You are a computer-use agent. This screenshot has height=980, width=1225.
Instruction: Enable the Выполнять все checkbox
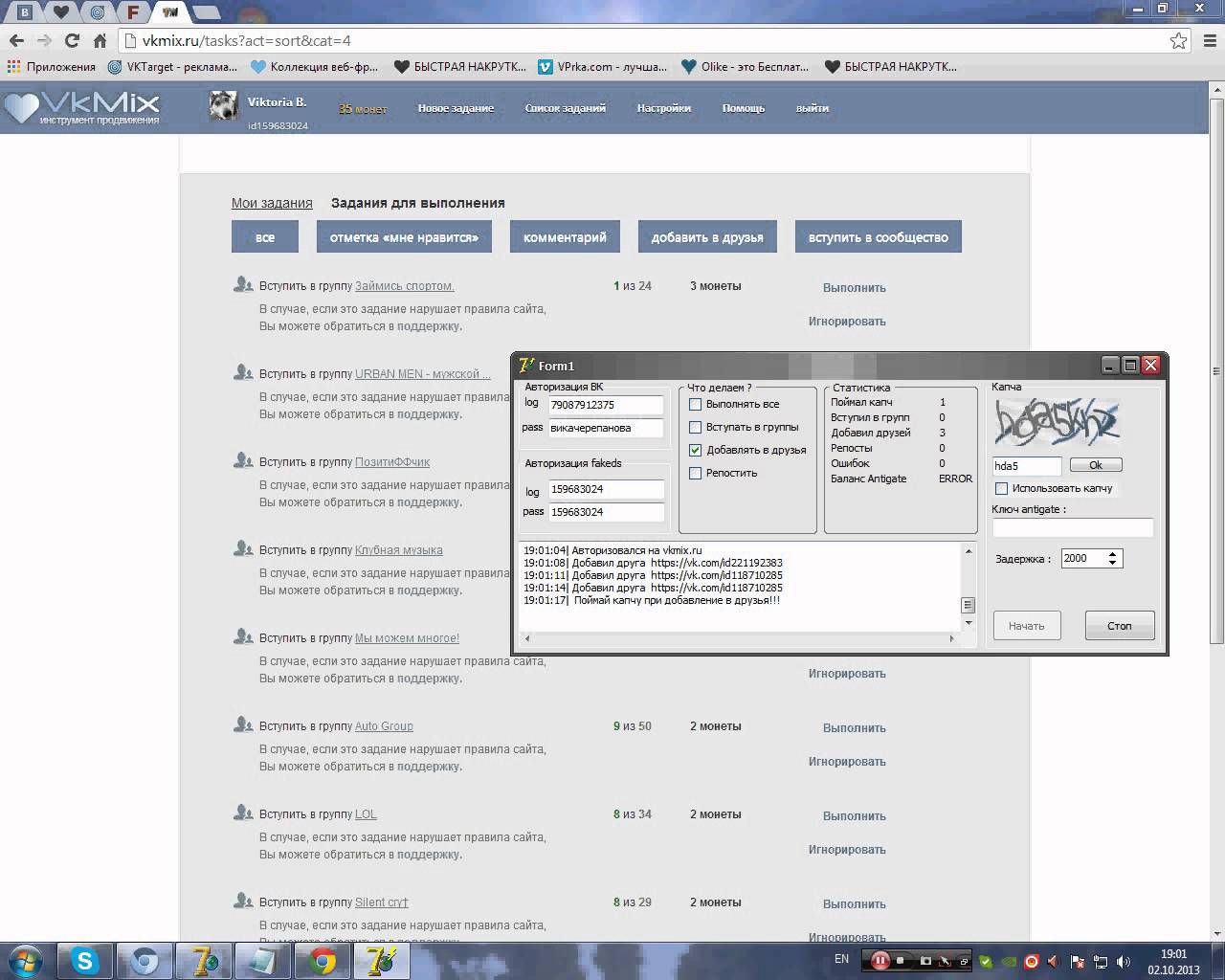[x=696, y=404]
